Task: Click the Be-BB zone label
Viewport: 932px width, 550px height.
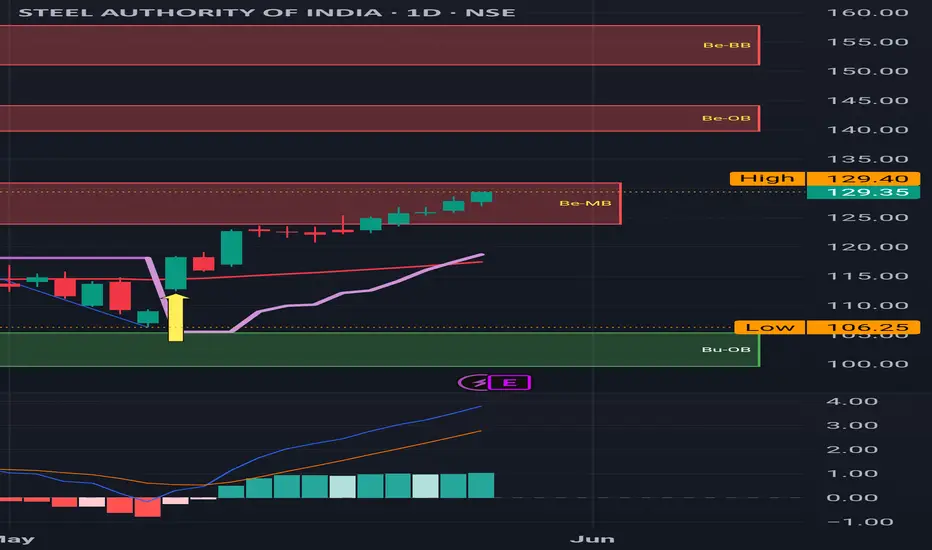Action: coord(726,45)
